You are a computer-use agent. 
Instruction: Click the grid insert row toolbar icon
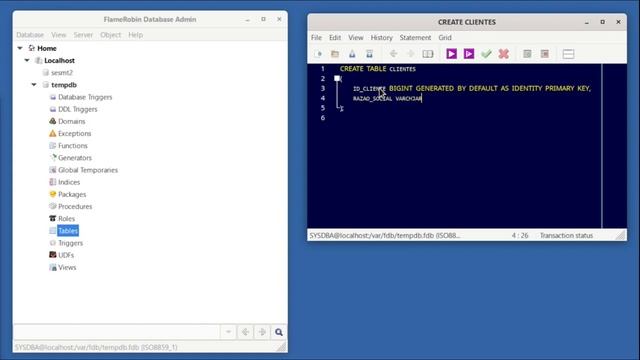point(527,54)
